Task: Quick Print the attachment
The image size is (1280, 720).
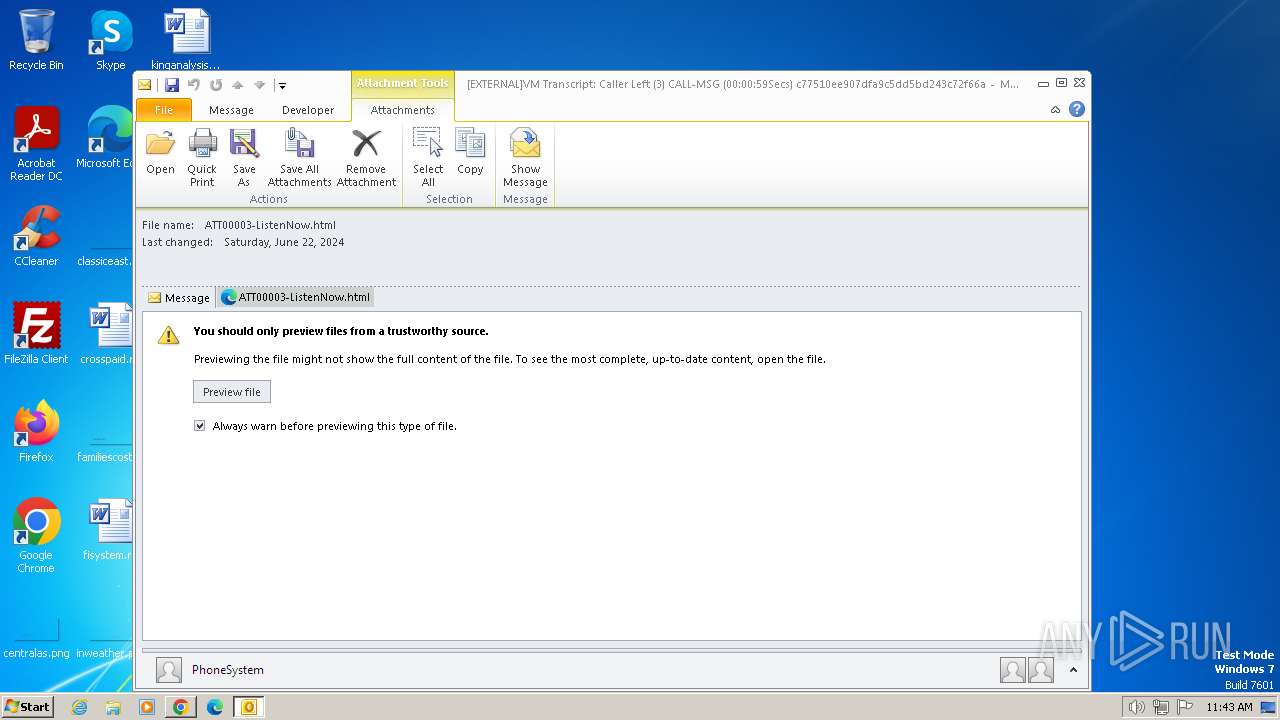Action: tap(202, 158)
